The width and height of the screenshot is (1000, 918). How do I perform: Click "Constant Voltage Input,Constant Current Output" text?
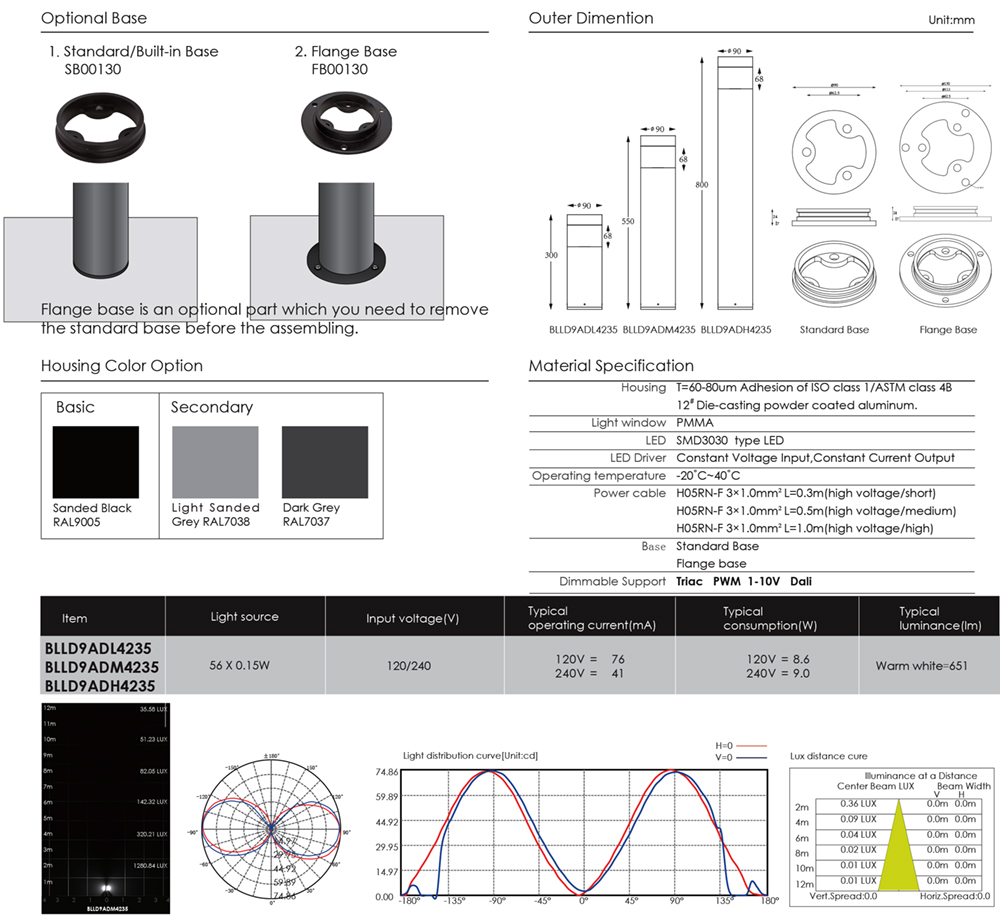pyautogui.click(x=815, y=458)
